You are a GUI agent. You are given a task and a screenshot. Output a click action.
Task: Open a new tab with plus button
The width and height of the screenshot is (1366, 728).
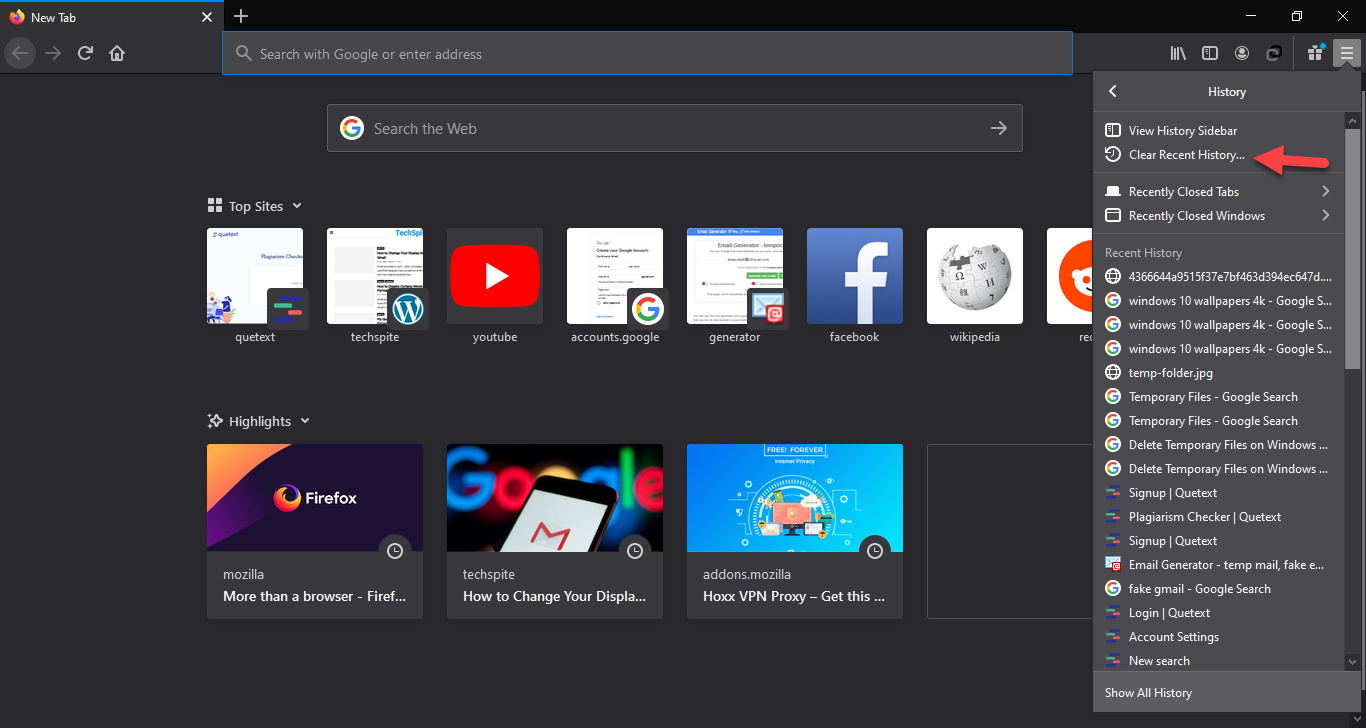241,16
